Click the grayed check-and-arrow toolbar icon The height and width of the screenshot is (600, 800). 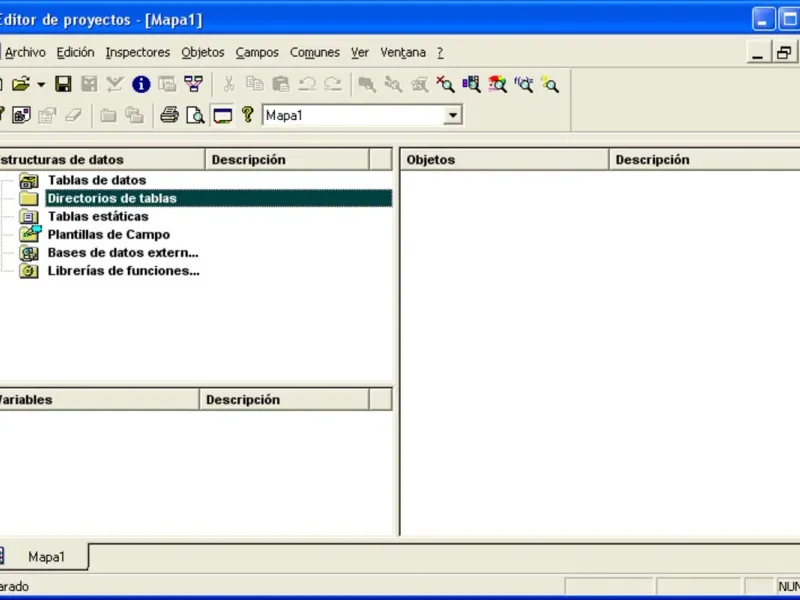point(115,84)
